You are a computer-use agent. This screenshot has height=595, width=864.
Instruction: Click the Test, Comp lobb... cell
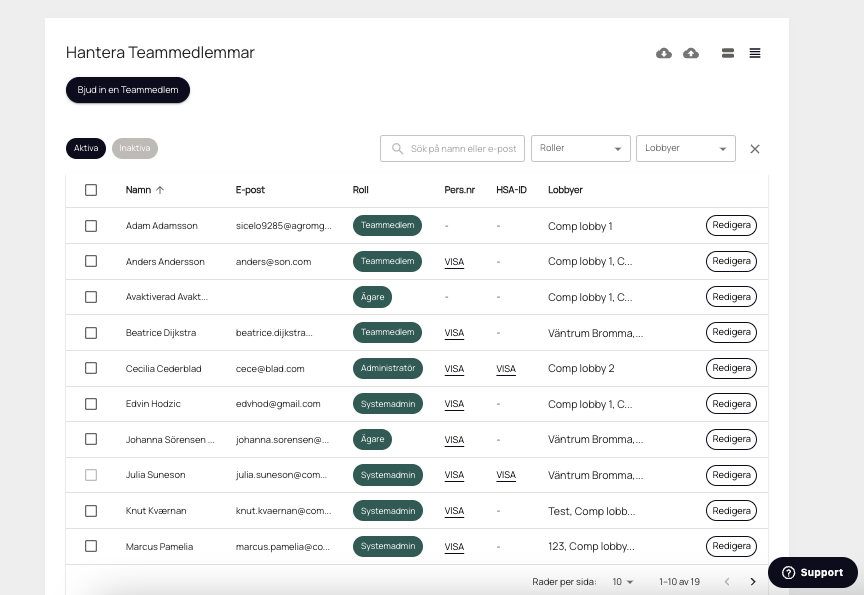[x=591, y=511]
